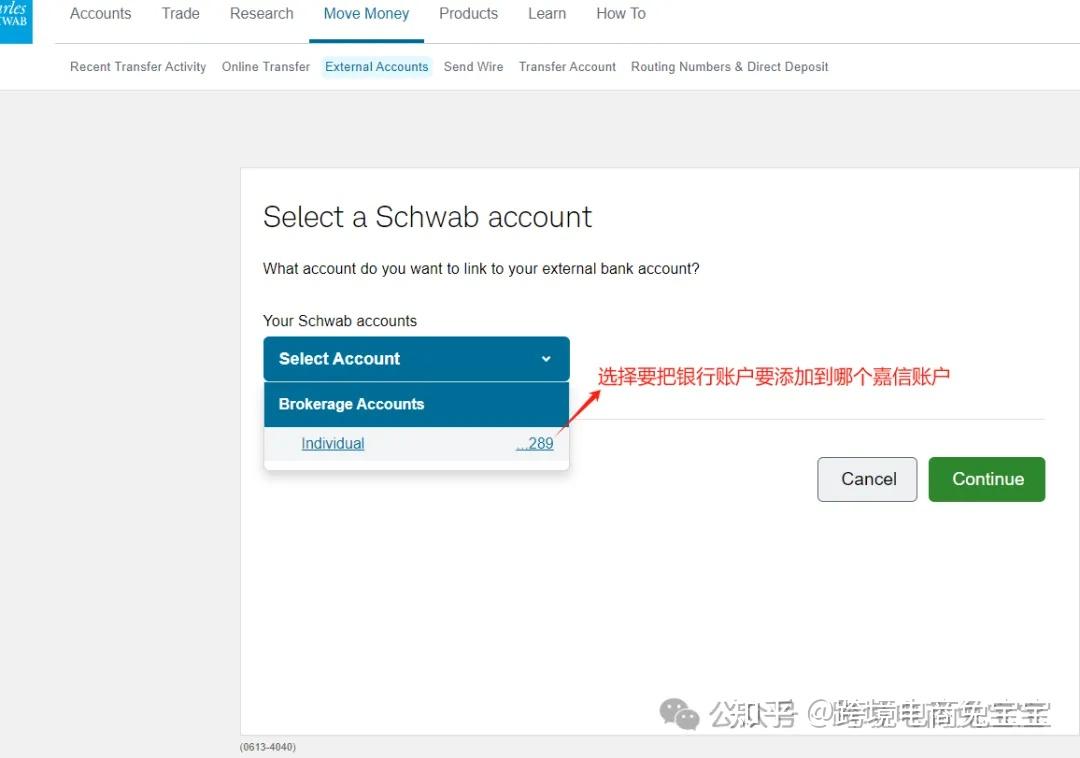Go to the Learn section
This screenshot has height=758, width=1080.
point(546,13)
